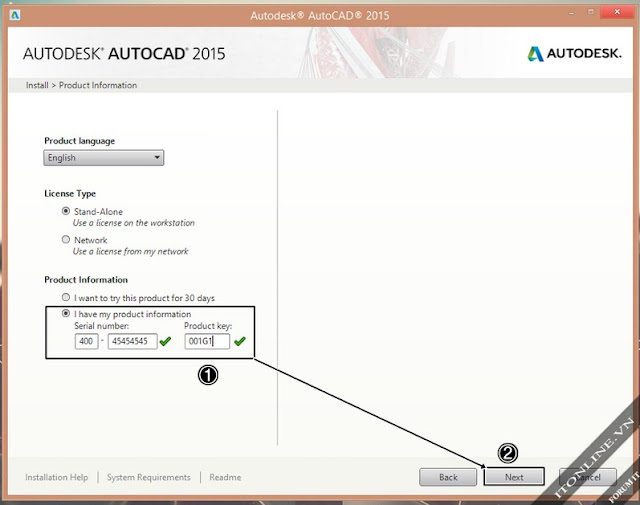The width and height of the screenshot is (640, 505).
Task: Select the Stand-Alone license radio button
Action: (66, 211)
